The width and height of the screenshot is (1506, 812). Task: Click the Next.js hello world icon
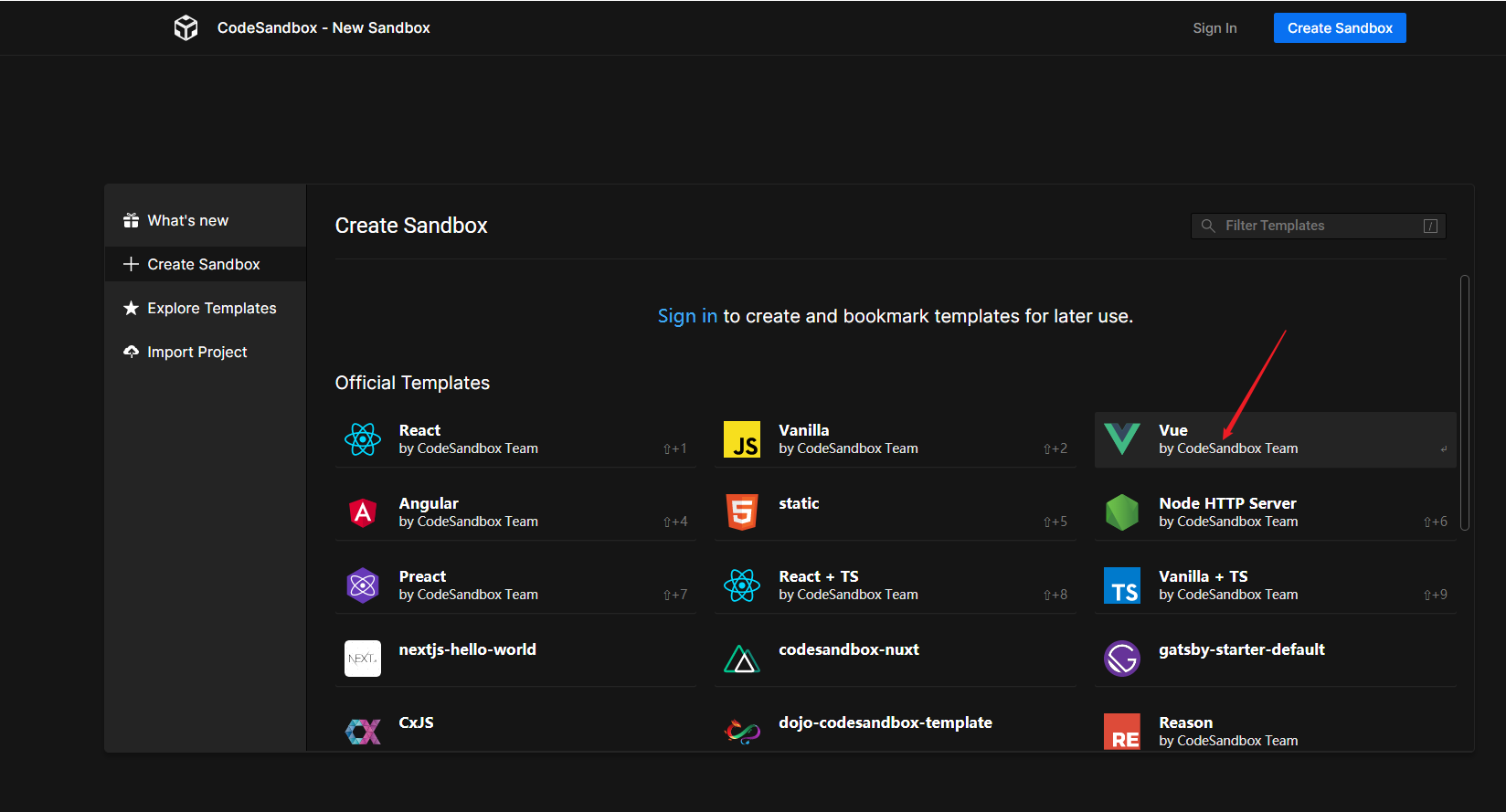tap(363, 659)
